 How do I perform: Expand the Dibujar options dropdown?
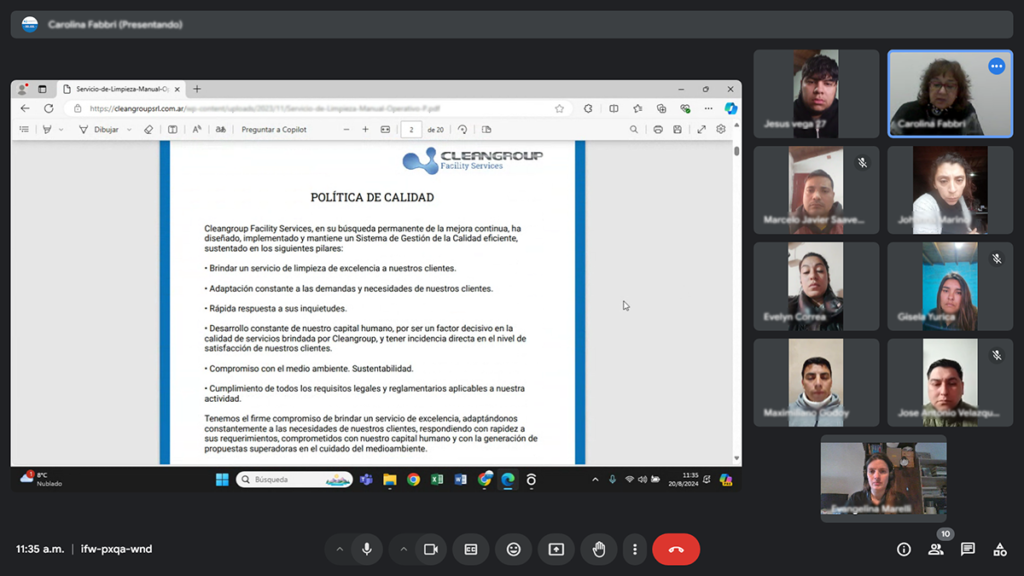point(129,129)
